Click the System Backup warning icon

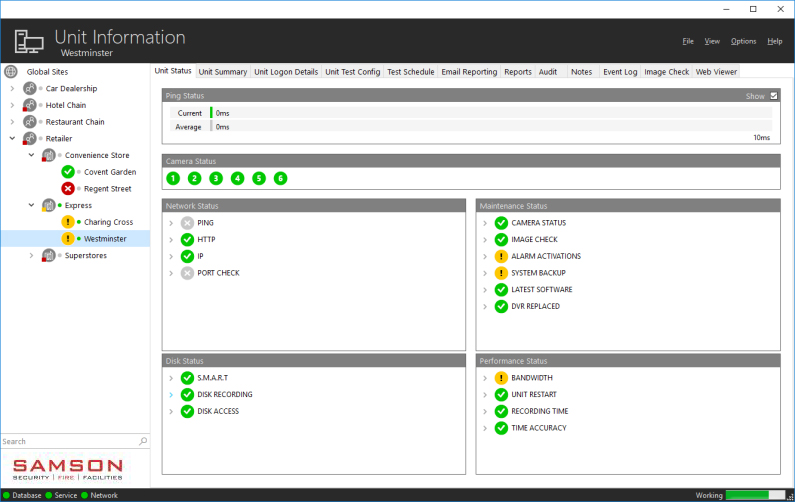point(501,273)
